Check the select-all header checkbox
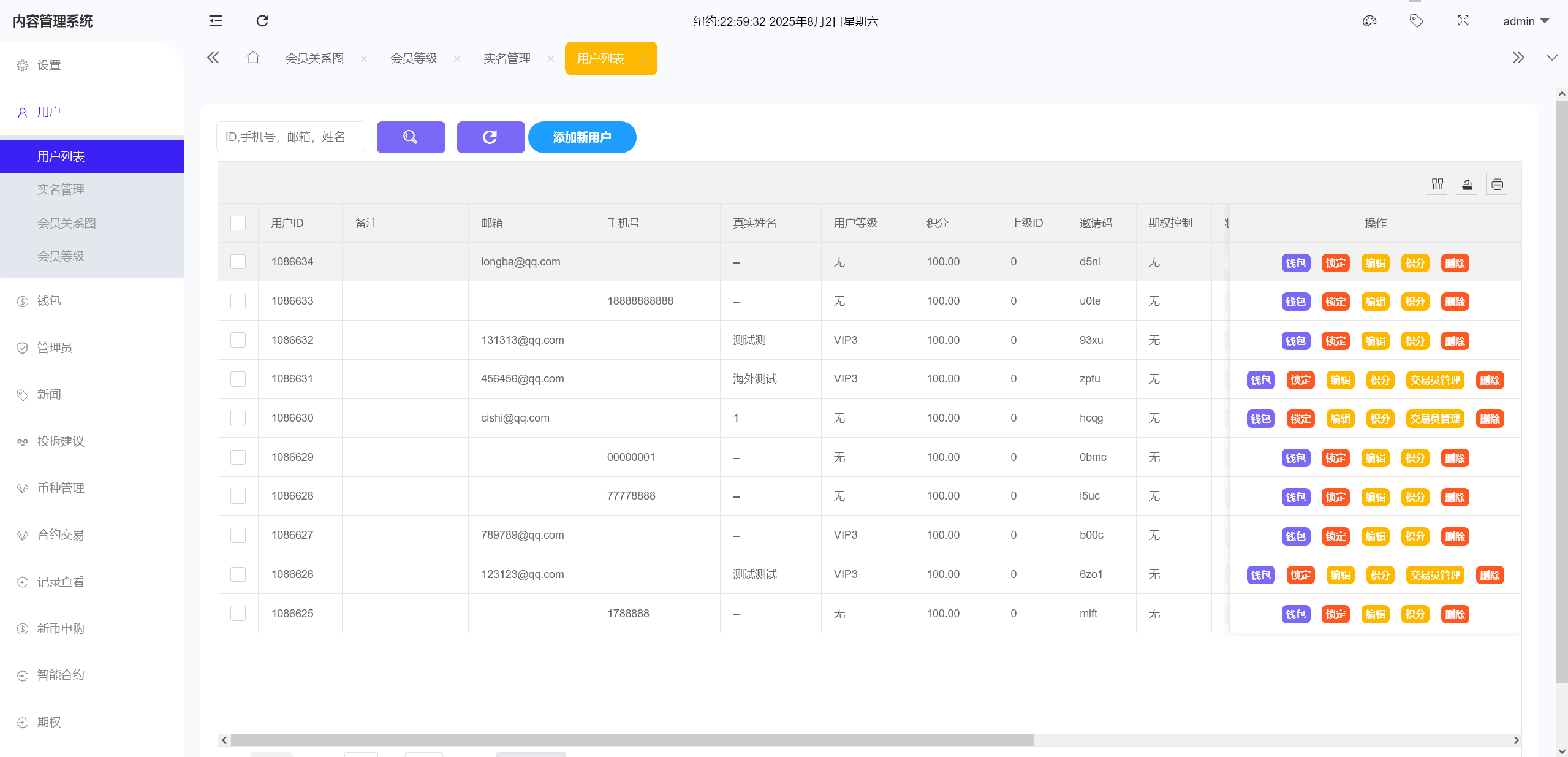1568x757 pixels. click(x=238, y=223)
